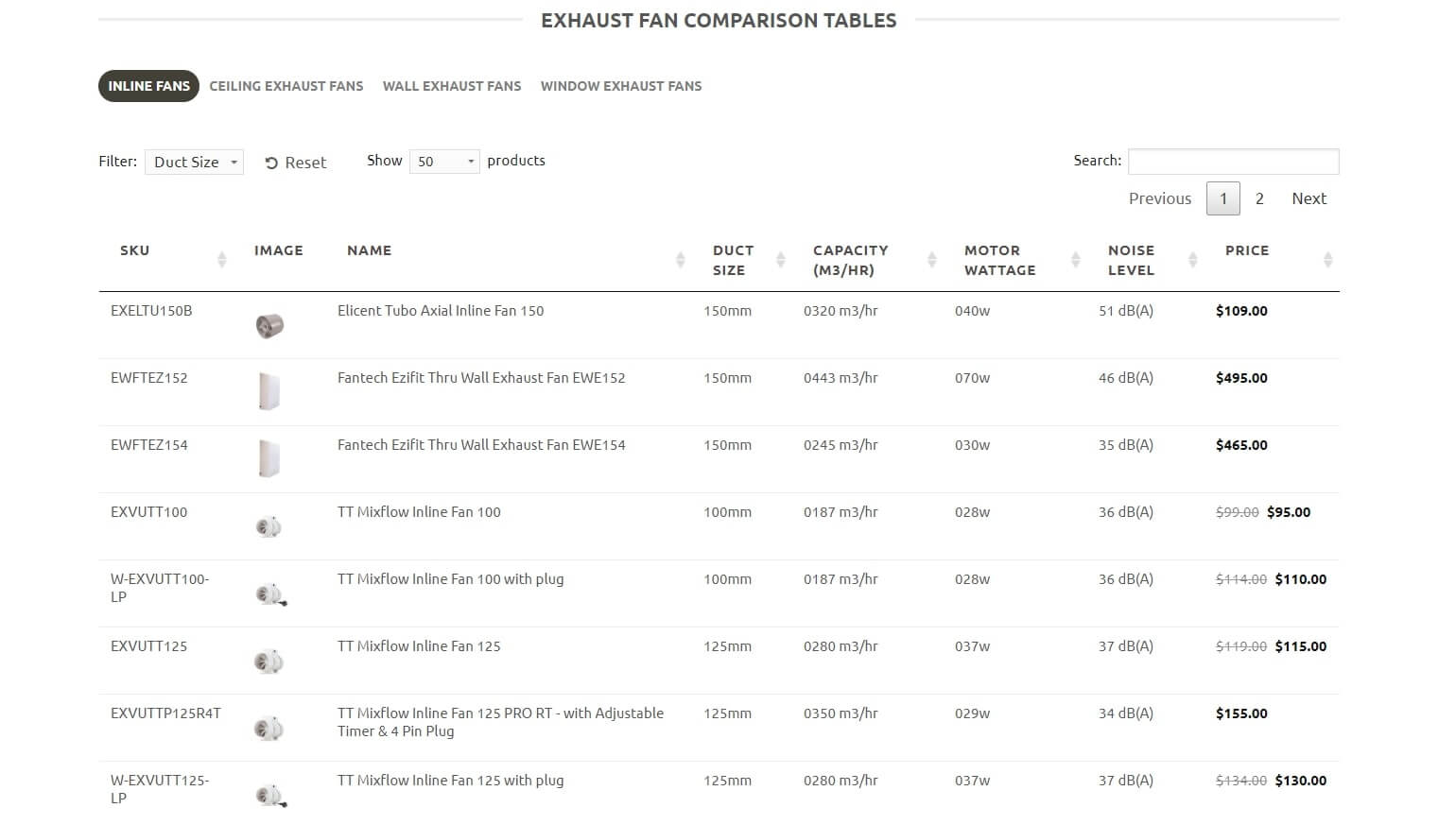Switch to Window Exhaust Fans tab
The image size is (1456, 825).
click(x=621, y=86)
